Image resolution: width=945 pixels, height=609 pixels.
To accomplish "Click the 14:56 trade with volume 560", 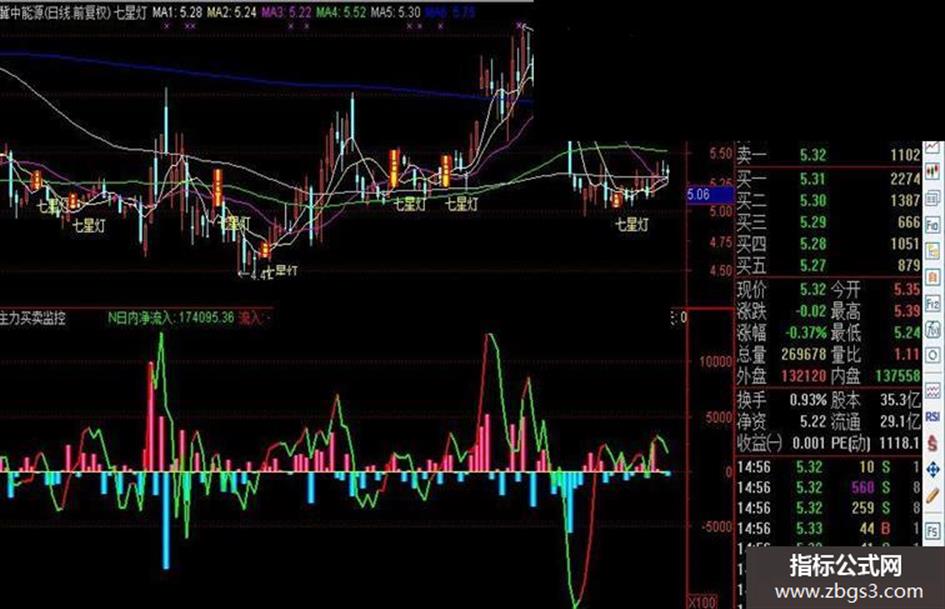I will (x=829, y=487).
